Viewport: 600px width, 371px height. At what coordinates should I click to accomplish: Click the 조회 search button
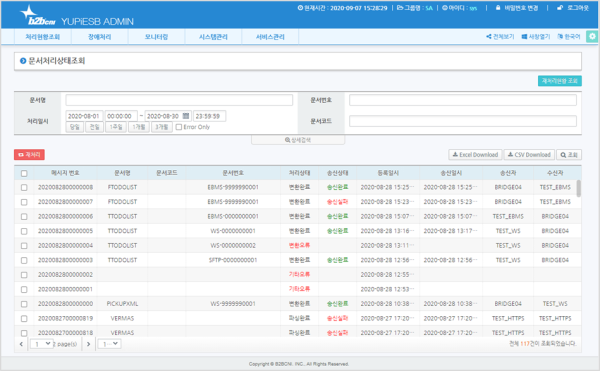[569, 155]
